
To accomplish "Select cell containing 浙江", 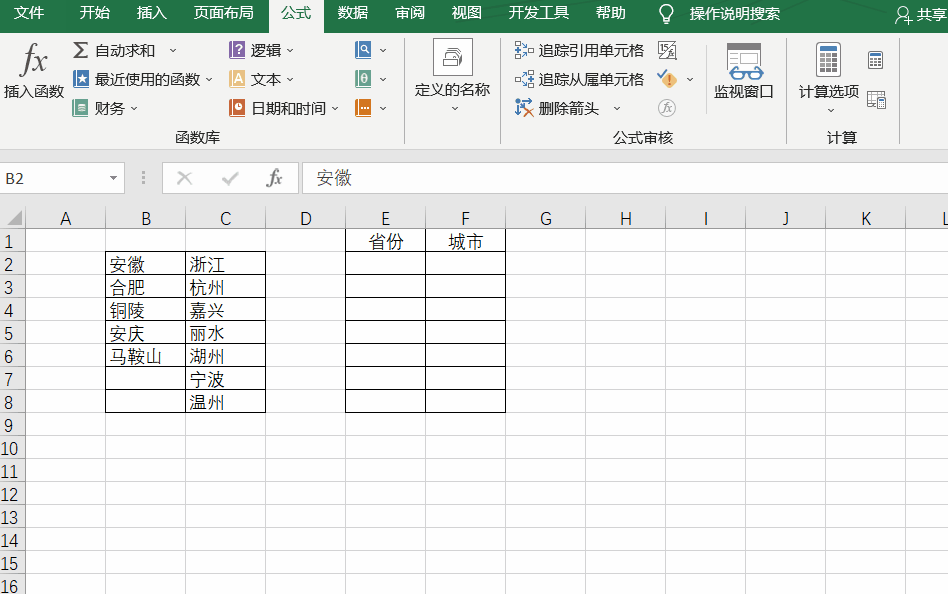I will 226,264.
